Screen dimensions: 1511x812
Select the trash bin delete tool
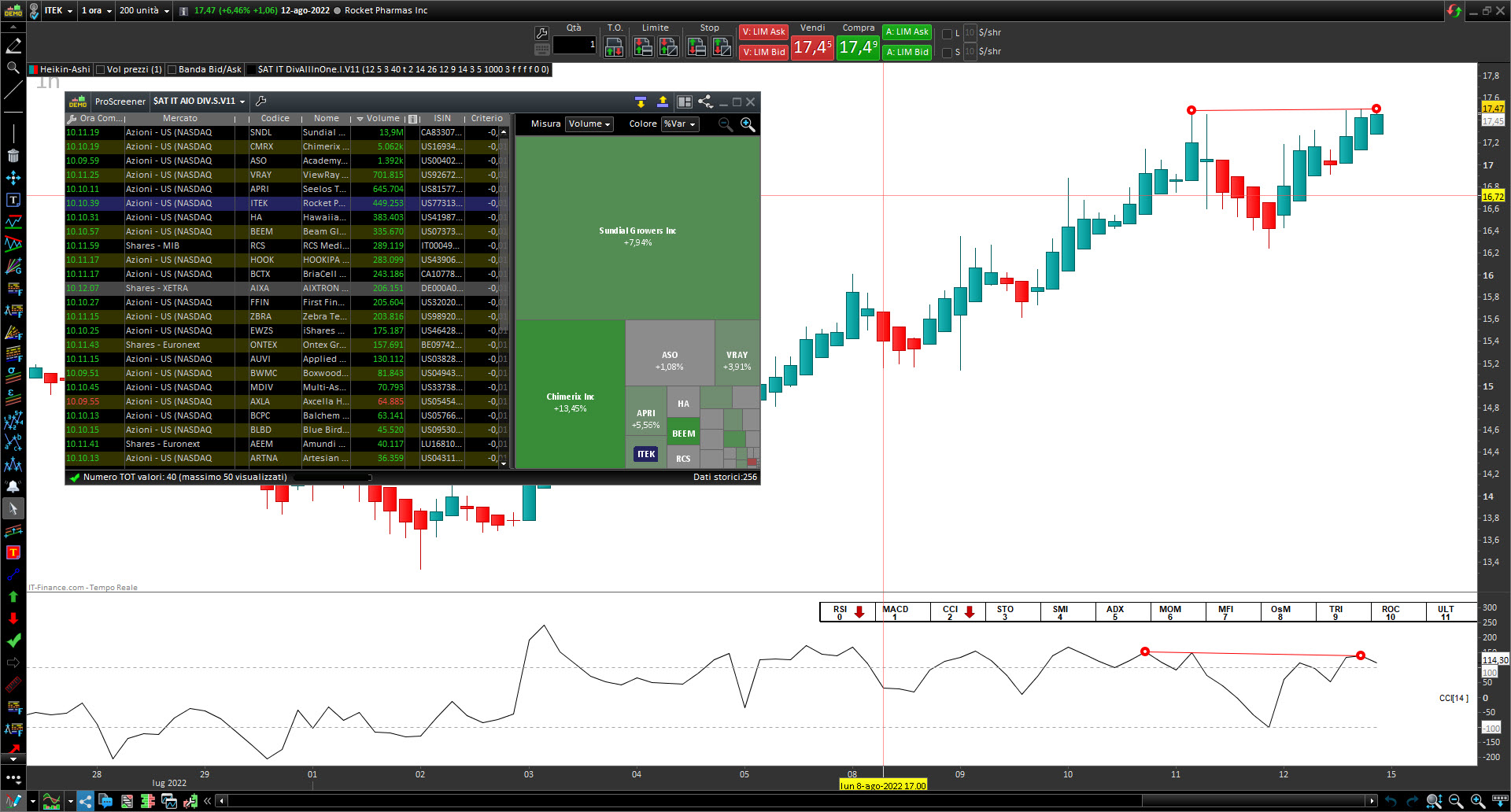tap(13, 156)
